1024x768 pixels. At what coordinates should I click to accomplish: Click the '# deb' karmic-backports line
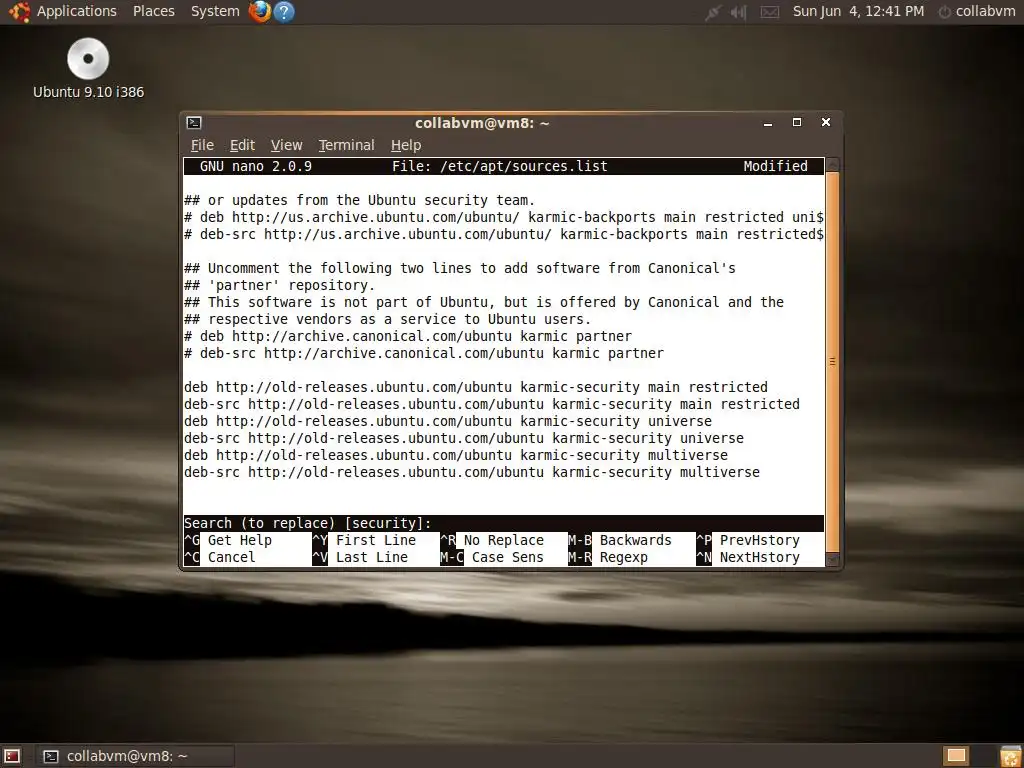(x=504, y=217)
